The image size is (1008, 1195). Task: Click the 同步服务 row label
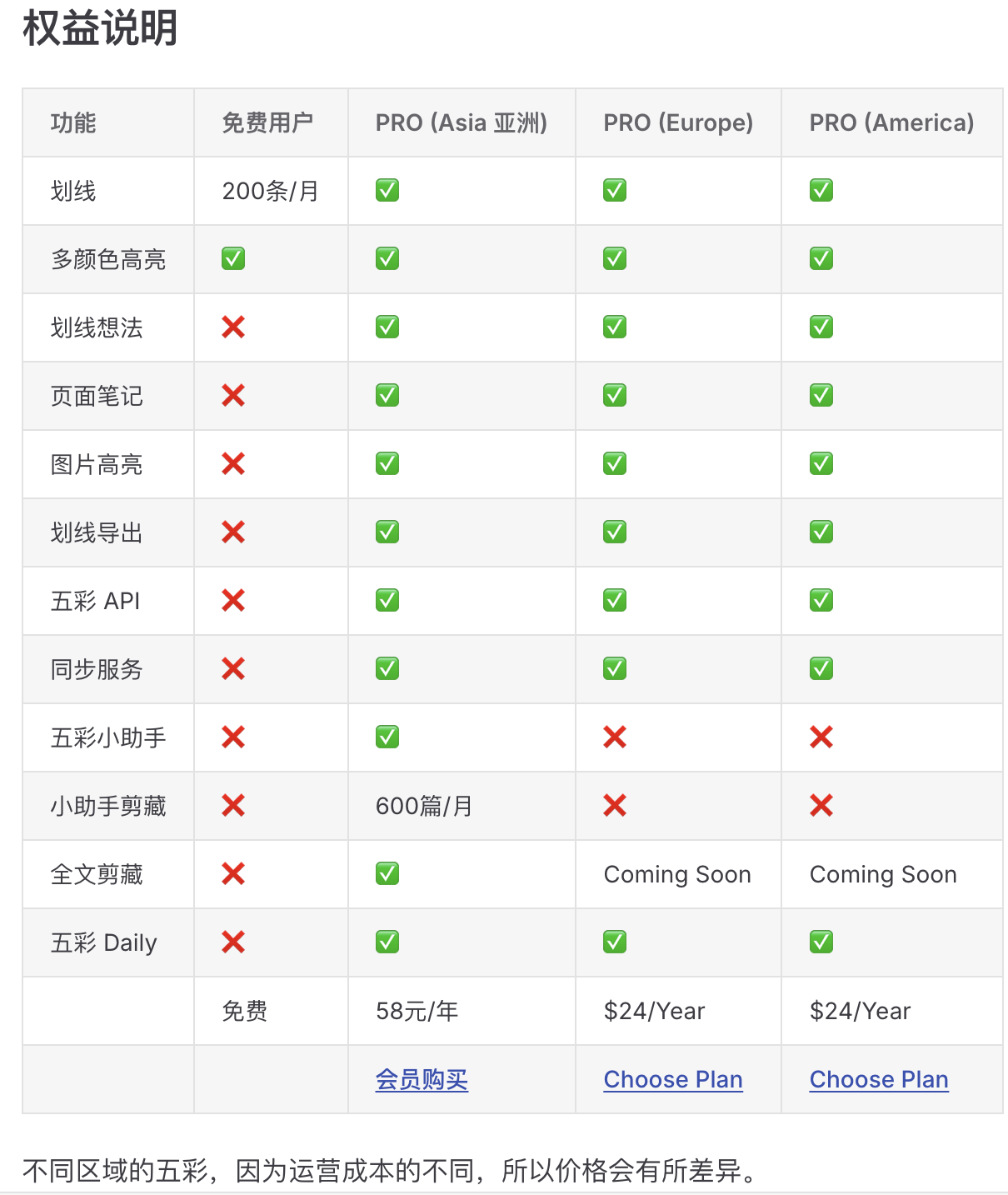(x=97, y=670)
